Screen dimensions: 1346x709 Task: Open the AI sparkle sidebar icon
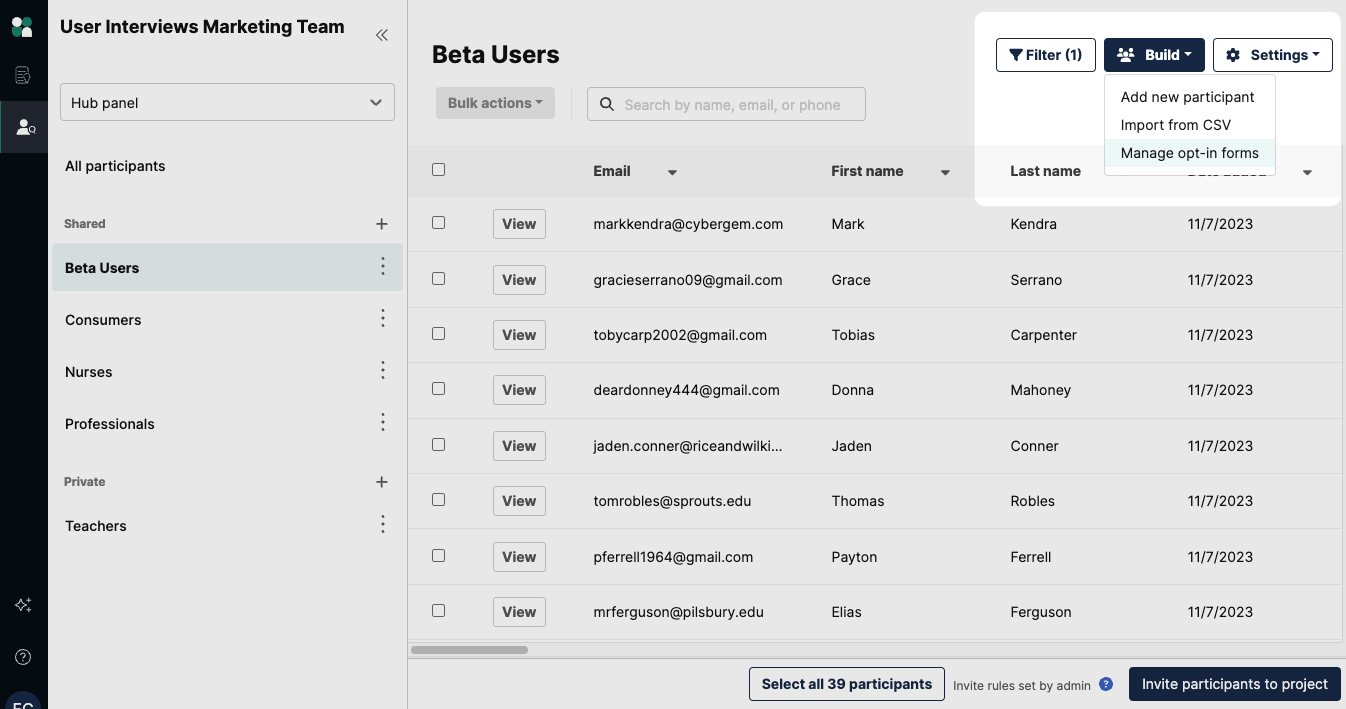click(x=23, y=605)
